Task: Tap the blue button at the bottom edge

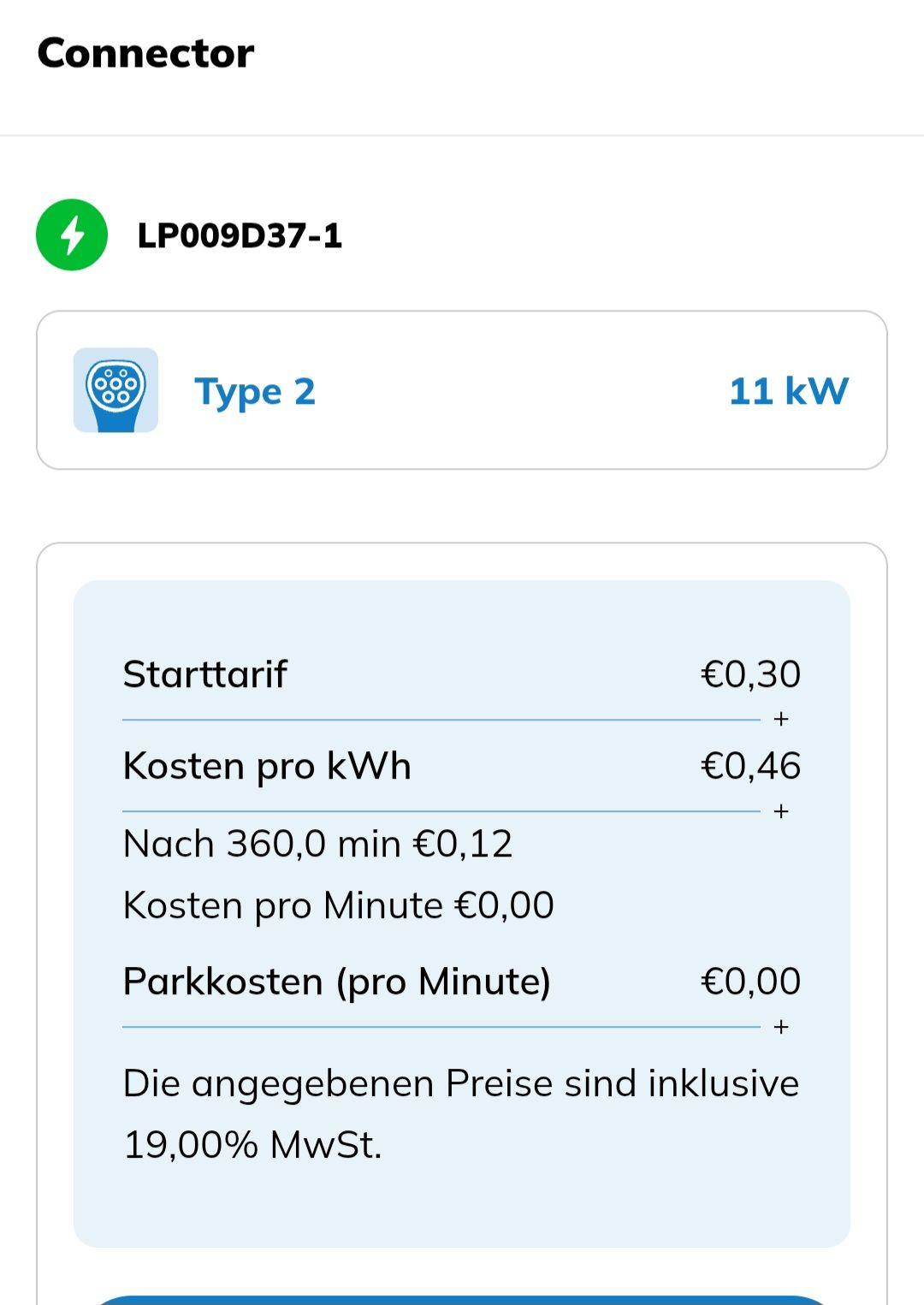Action: tap(462, 1300)
